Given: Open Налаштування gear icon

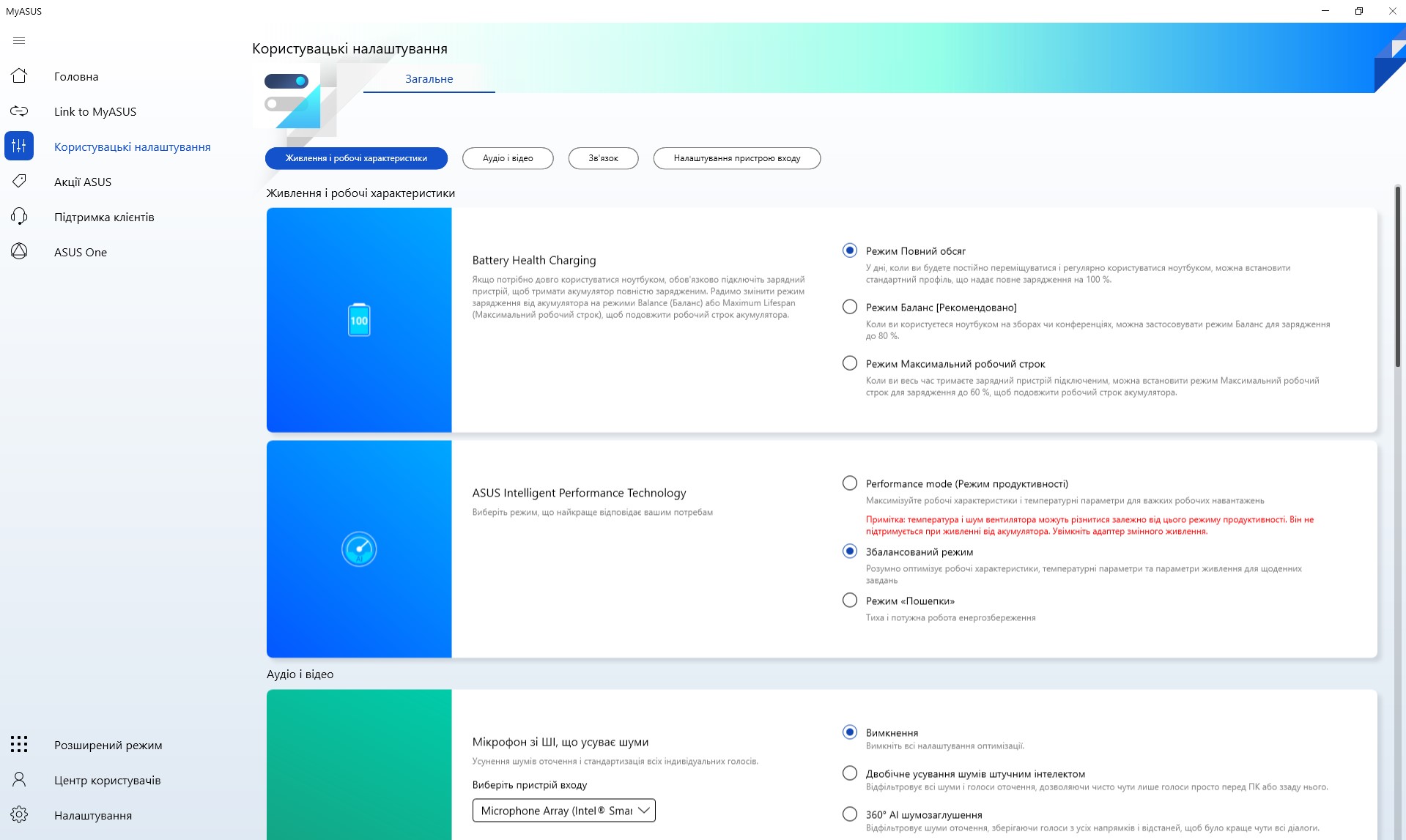Looking at the screenshot, I should point(19,815).
